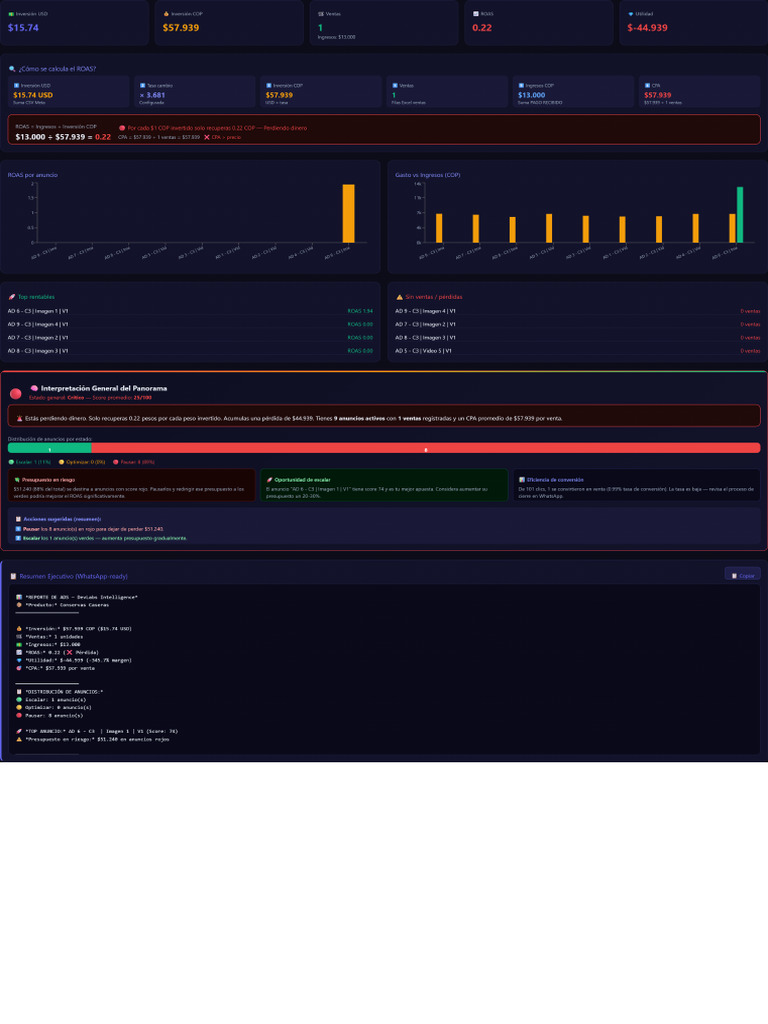
Task: Click the Optimizar: 0 (0%) legend entry
Action: pos(82,462)
